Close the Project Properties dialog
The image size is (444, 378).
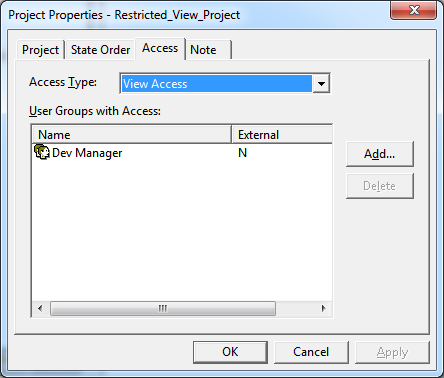pyautogui.click(x=413, y=10)
